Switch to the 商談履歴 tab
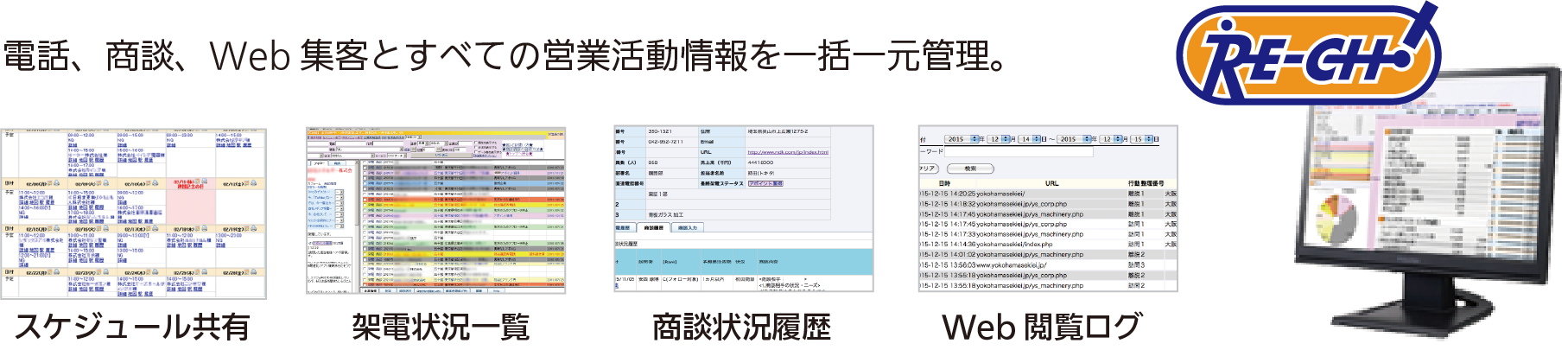The height and width of the screenshot is (350, 1568). coord(654,227)
